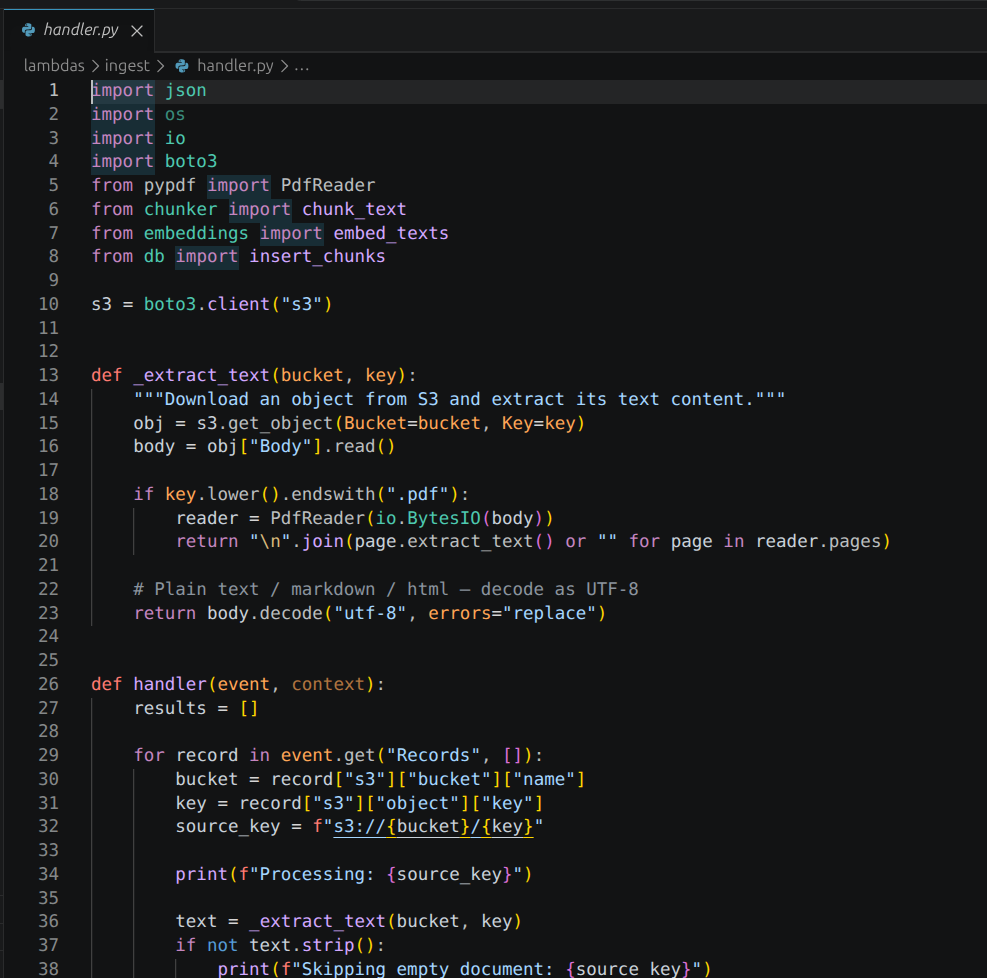
Task: Click the chevron after lambdas breadcrumb
Action: pos(95,66)
